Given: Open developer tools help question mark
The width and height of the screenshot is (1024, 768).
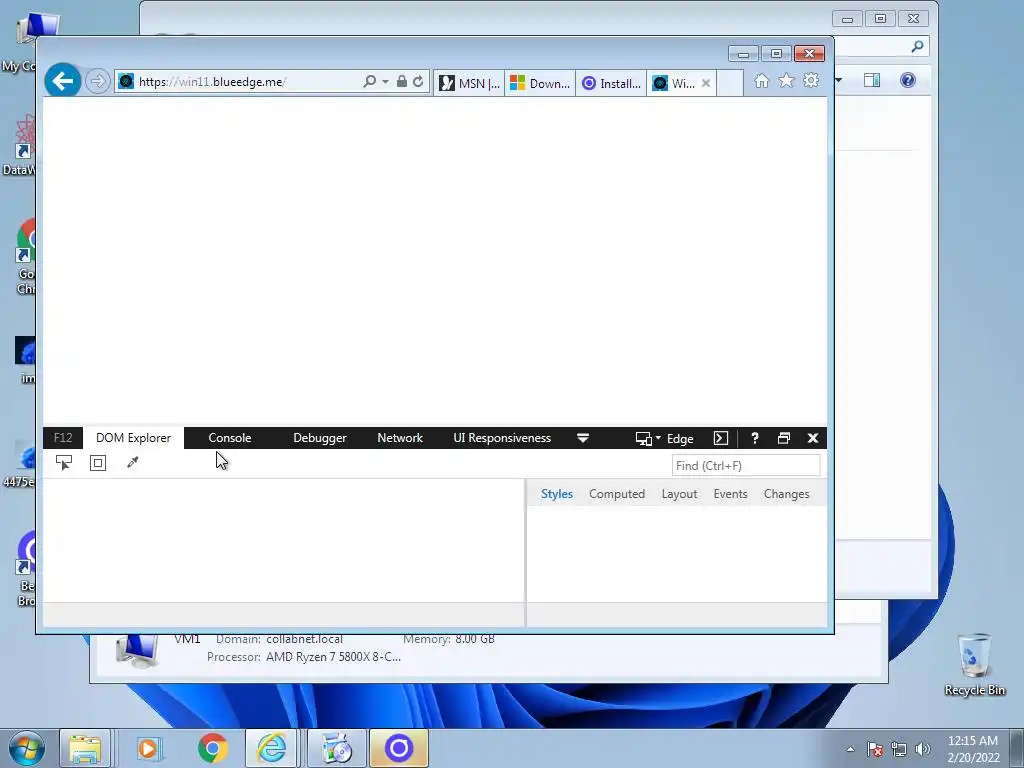Looking at the screenshot, I should [754, 438].
